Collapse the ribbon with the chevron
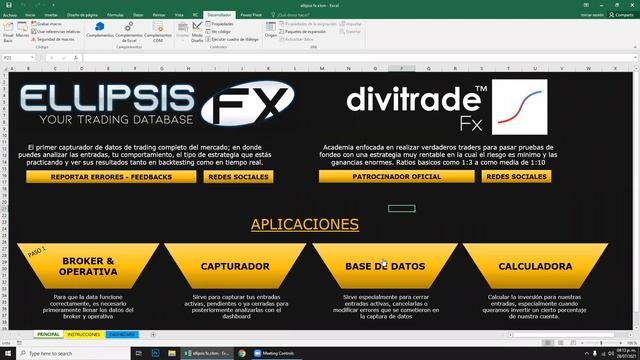Image resolution: width=640 pixels, height=360 pixels. pyautogui.click(x=635, y=47)
